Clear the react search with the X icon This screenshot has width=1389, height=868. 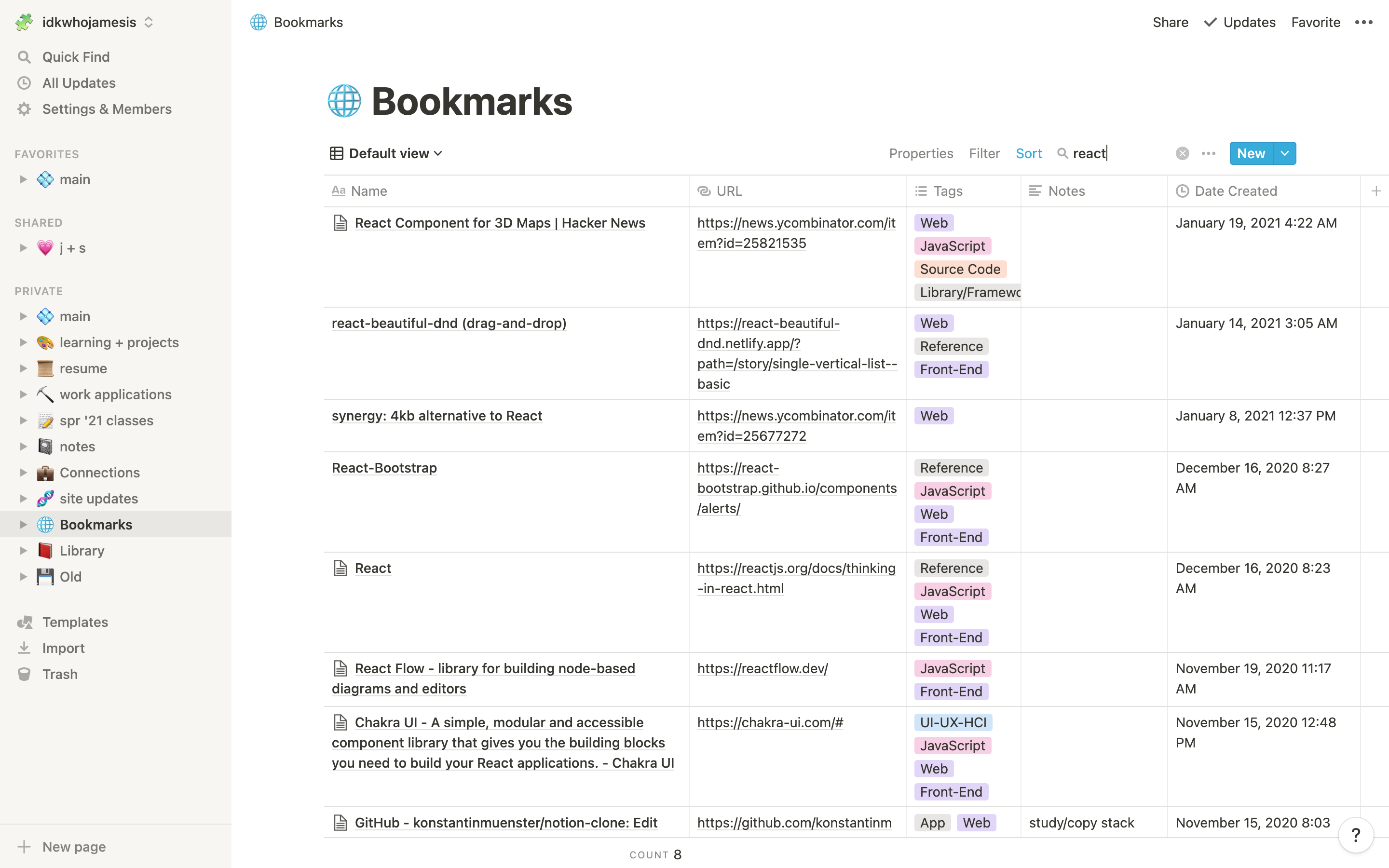(x=1183, y=153)
